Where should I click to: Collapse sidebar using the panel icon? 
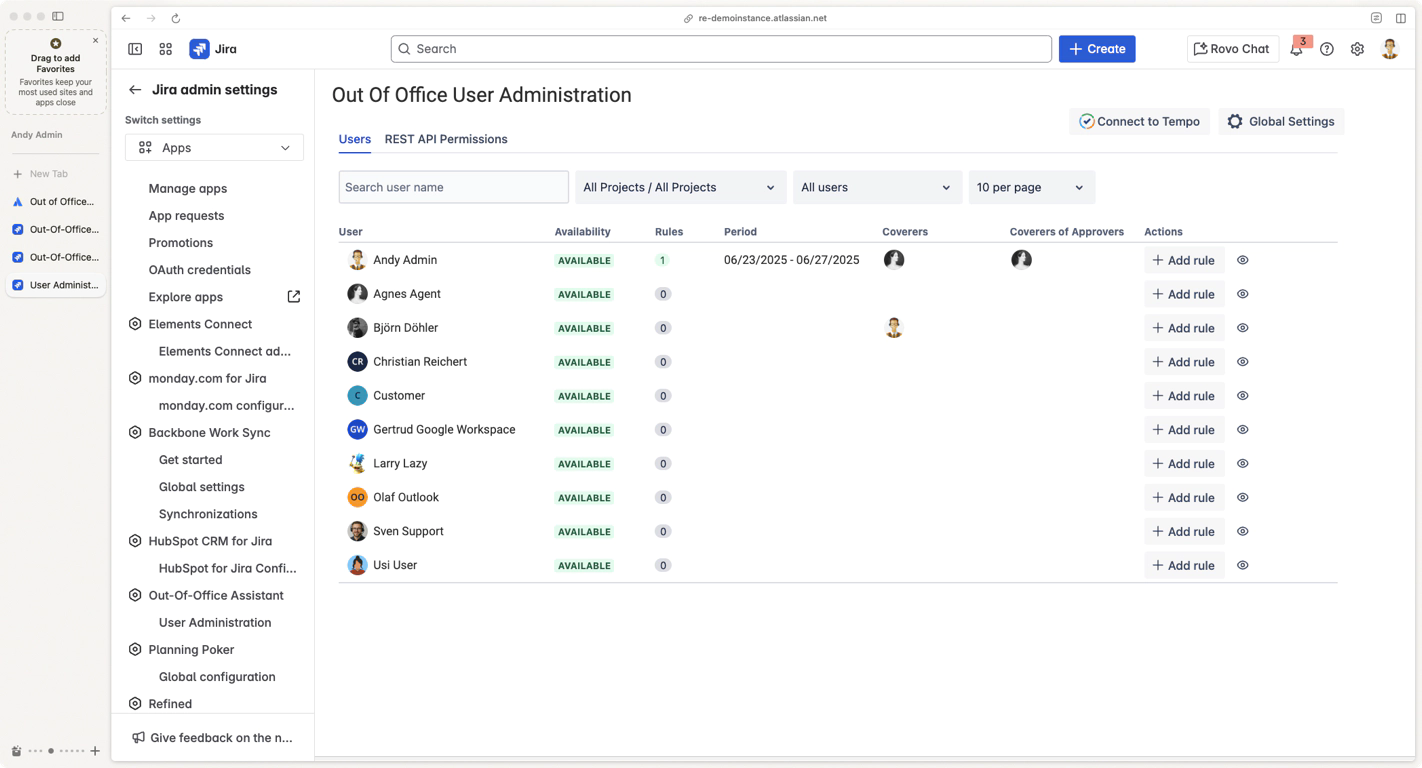coord(135,49)
